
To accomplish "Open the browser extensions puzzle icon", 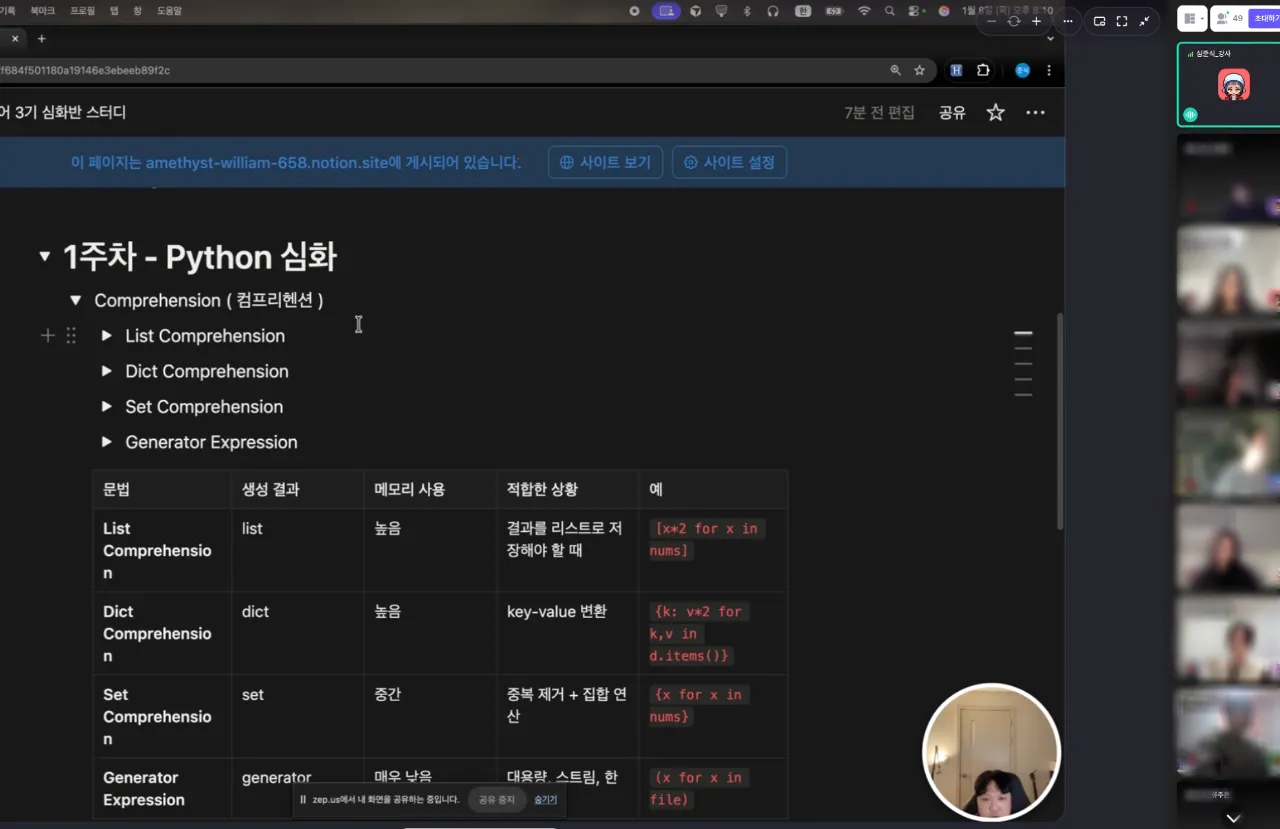I will pyautogui.click(x=983, y=70).
